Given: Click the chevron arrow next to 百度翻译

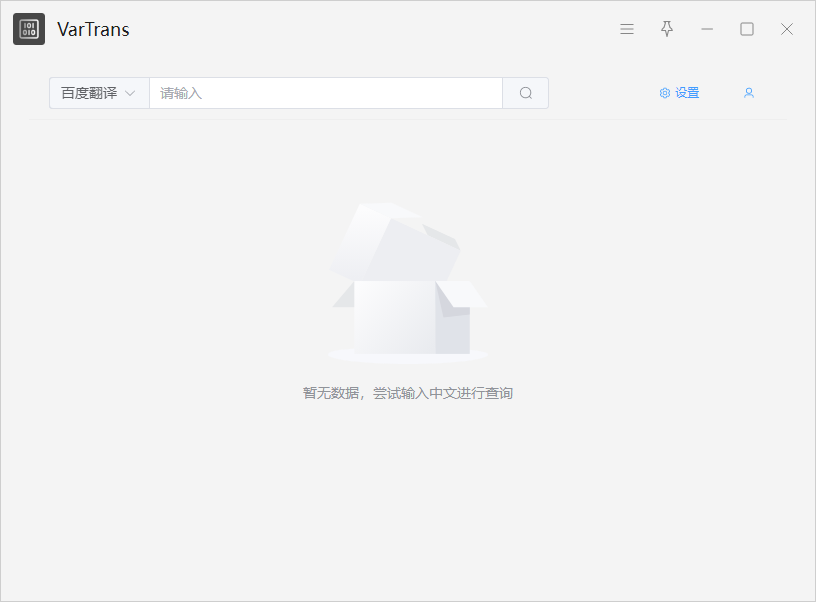Looking at the screenshot, I should tap(130, 93).
